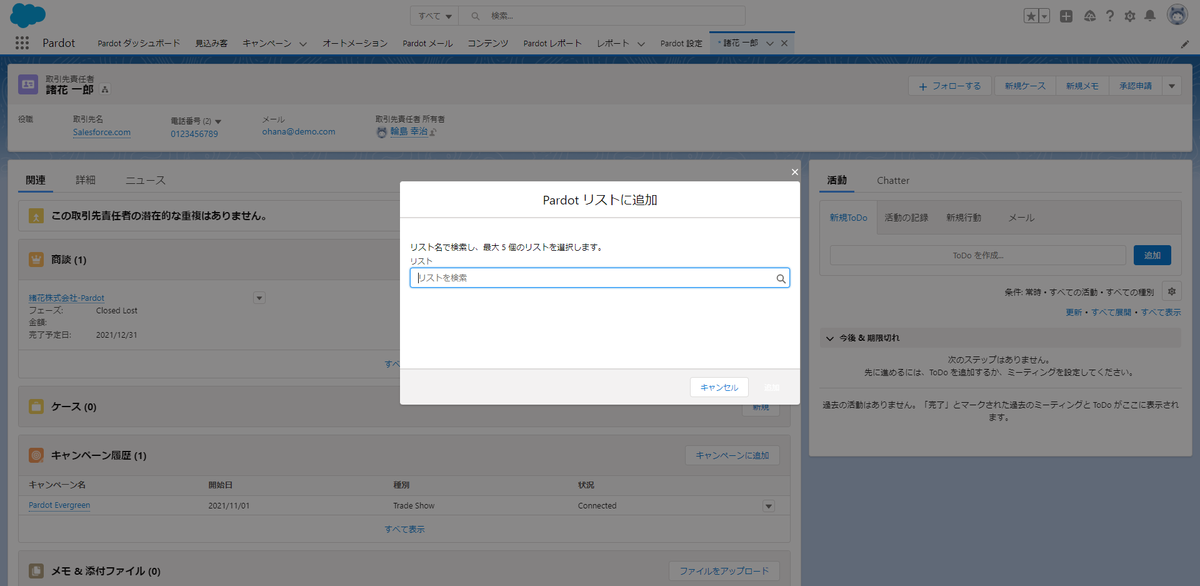The image size is (1200, 586).
Task: Switch to the ニュース tab
Action: (145, 180)
